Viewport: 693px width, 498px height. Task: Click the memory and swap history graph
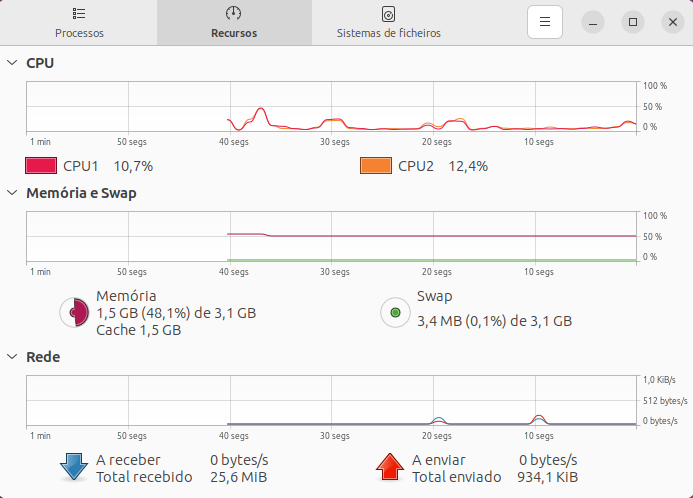(332, 237)
